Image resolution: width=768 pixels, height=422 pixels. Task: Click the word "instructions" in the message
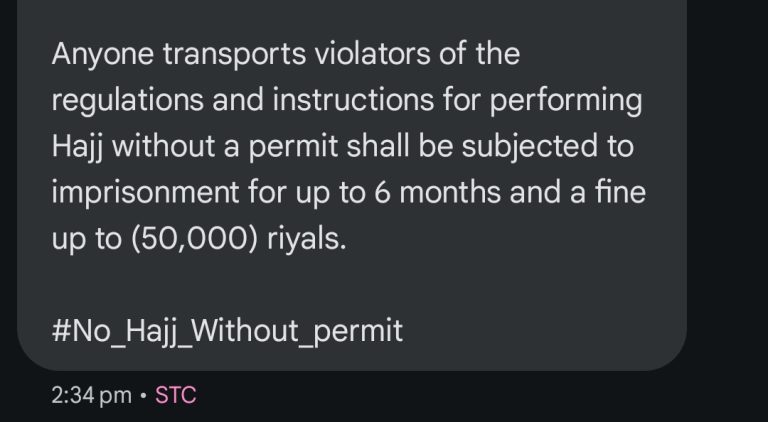(354, 100)
